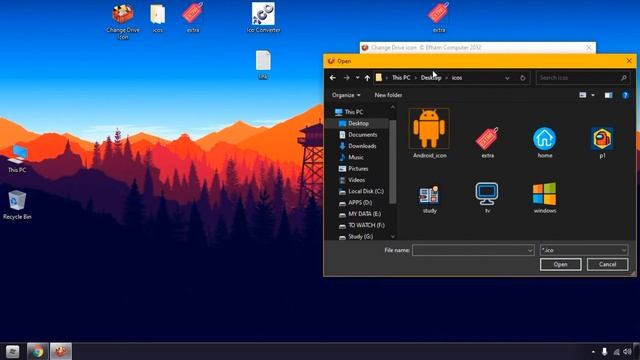Click the volume icon in system tray

pos(628,351)
